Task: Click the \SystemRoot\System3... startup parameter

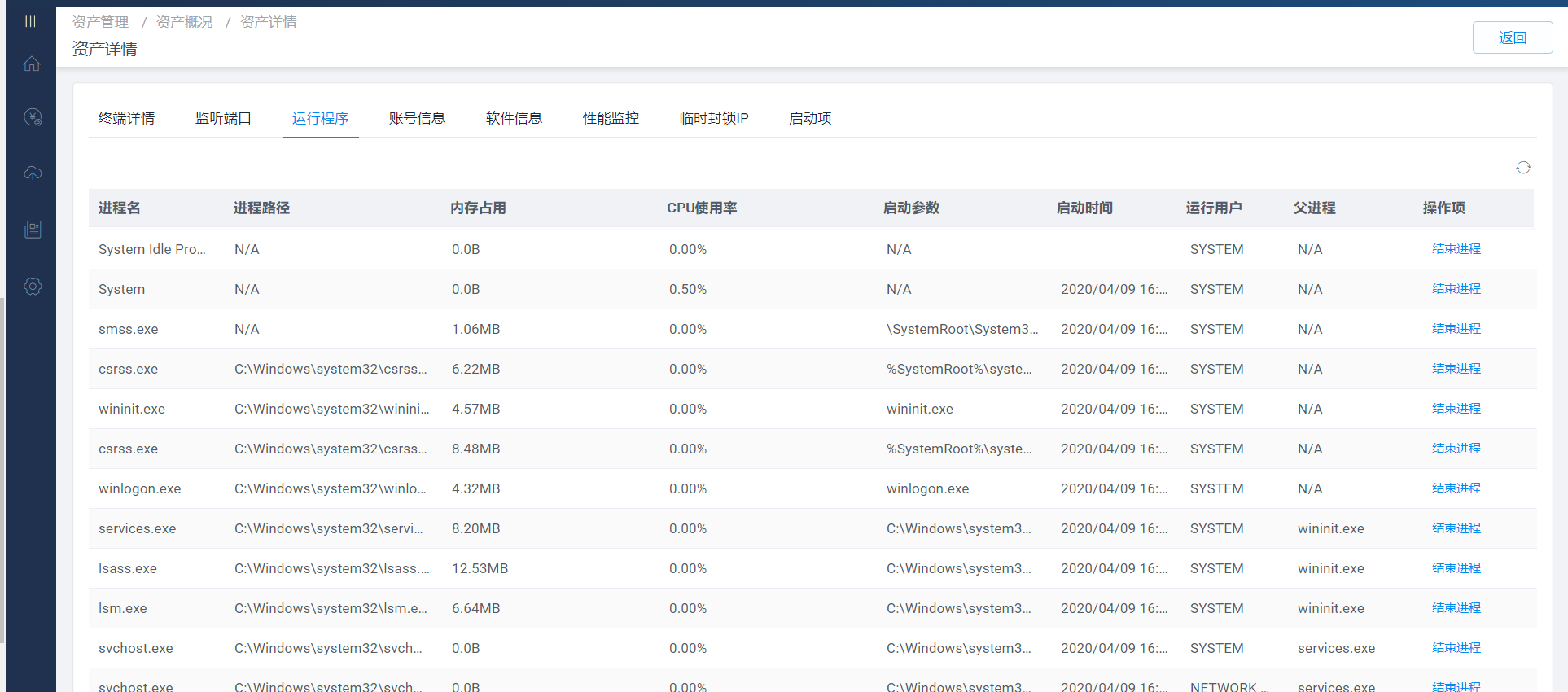Action: pyautogui.click(x=962, y=329)
